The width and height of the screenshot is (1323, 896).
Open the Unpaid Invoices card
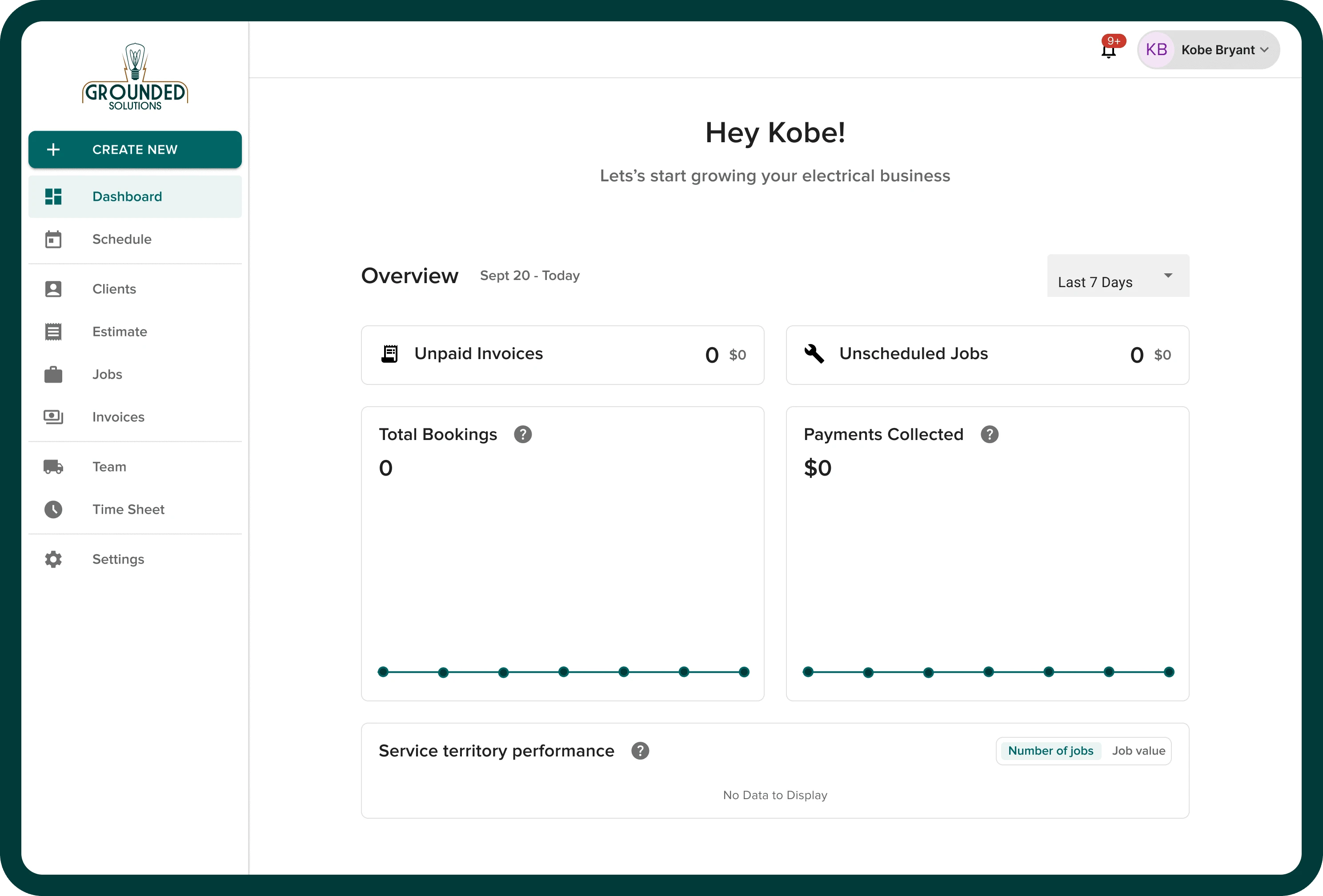point(562,355)
